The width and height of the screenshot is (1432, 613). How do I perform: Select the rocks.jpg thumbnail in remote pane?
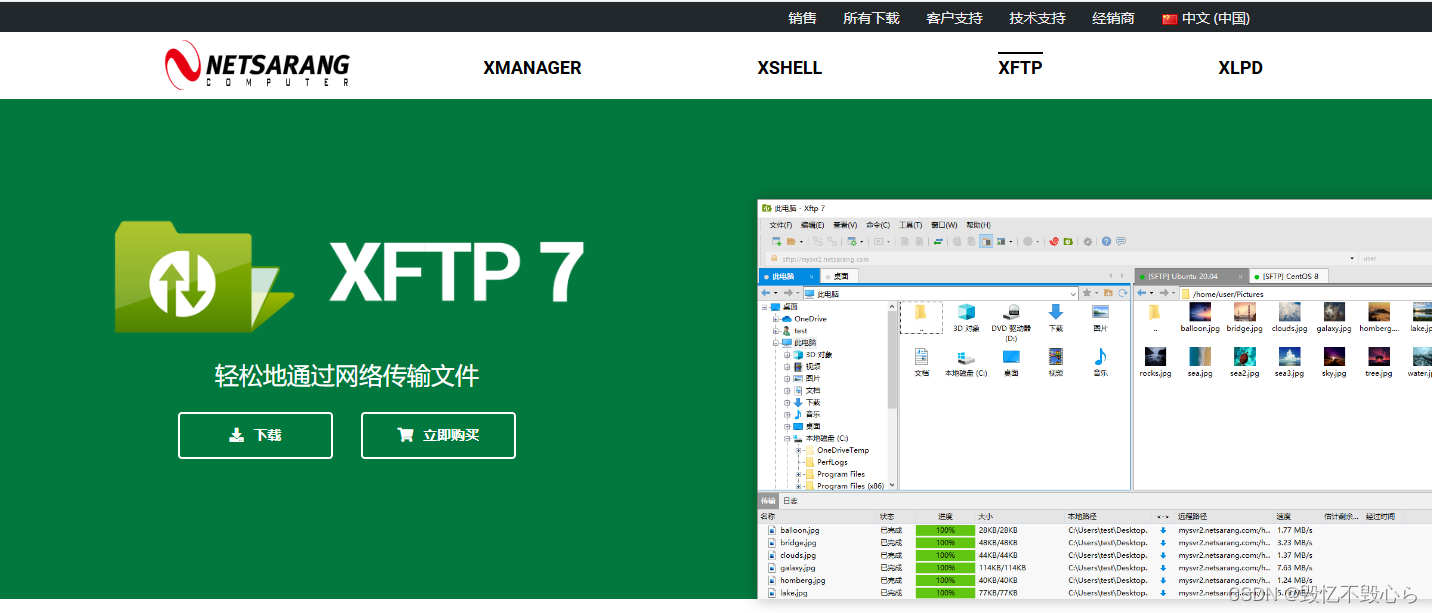[x=1155, y=363]
